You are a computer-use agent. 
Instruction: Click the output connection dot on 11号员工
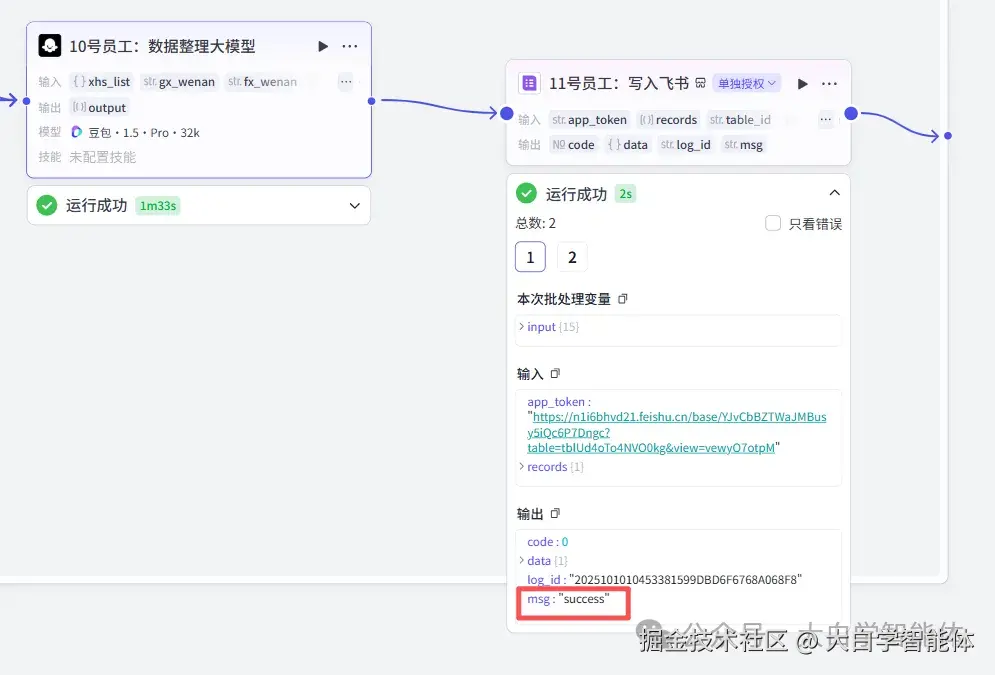pyautogui.click(x=851, y=115)
